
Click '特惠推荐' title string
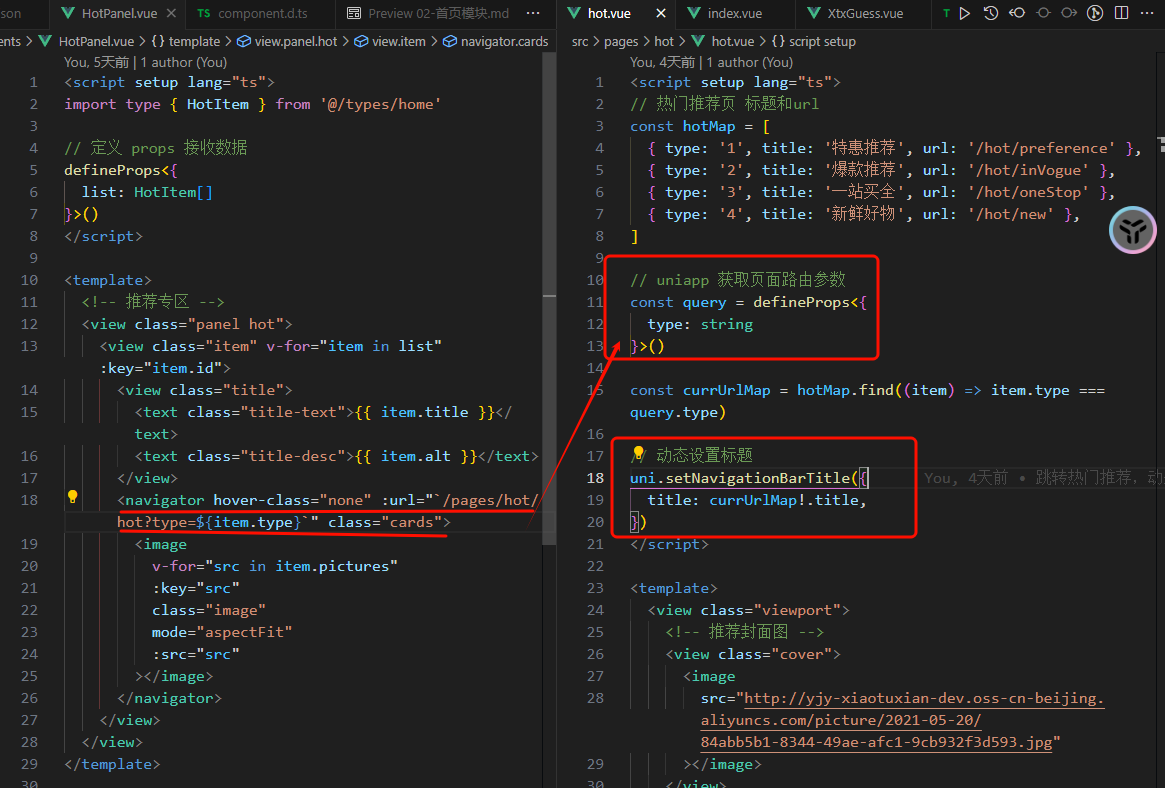click(863, 148)
